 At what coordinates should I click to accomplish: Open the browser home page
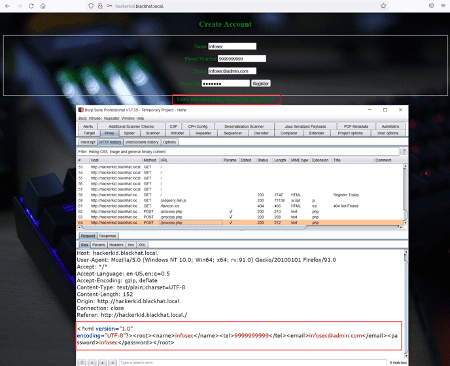click(x=43, y=6)
